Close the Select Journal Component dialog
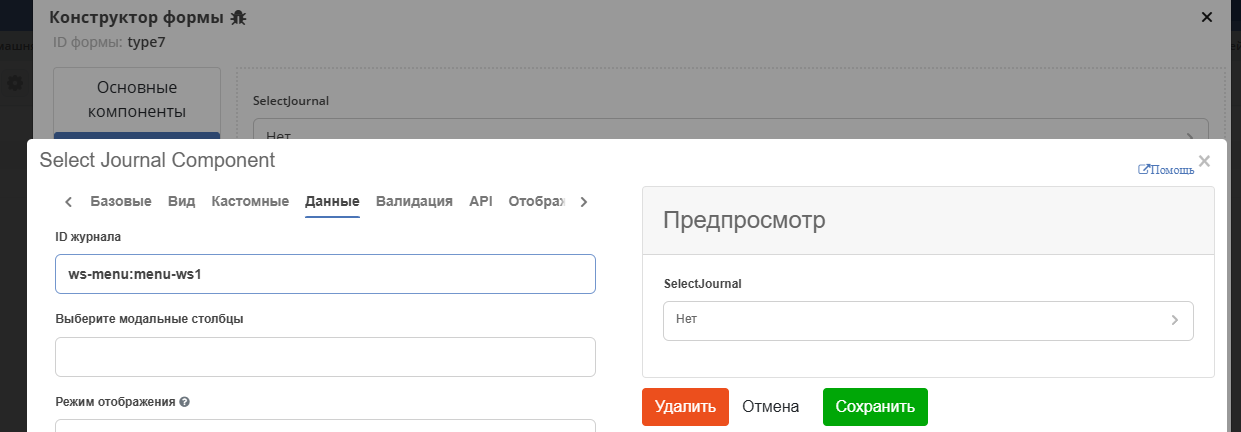The width and height of the screenshot is (1241, 432). pyautogui.click(x=1204, y=161)
